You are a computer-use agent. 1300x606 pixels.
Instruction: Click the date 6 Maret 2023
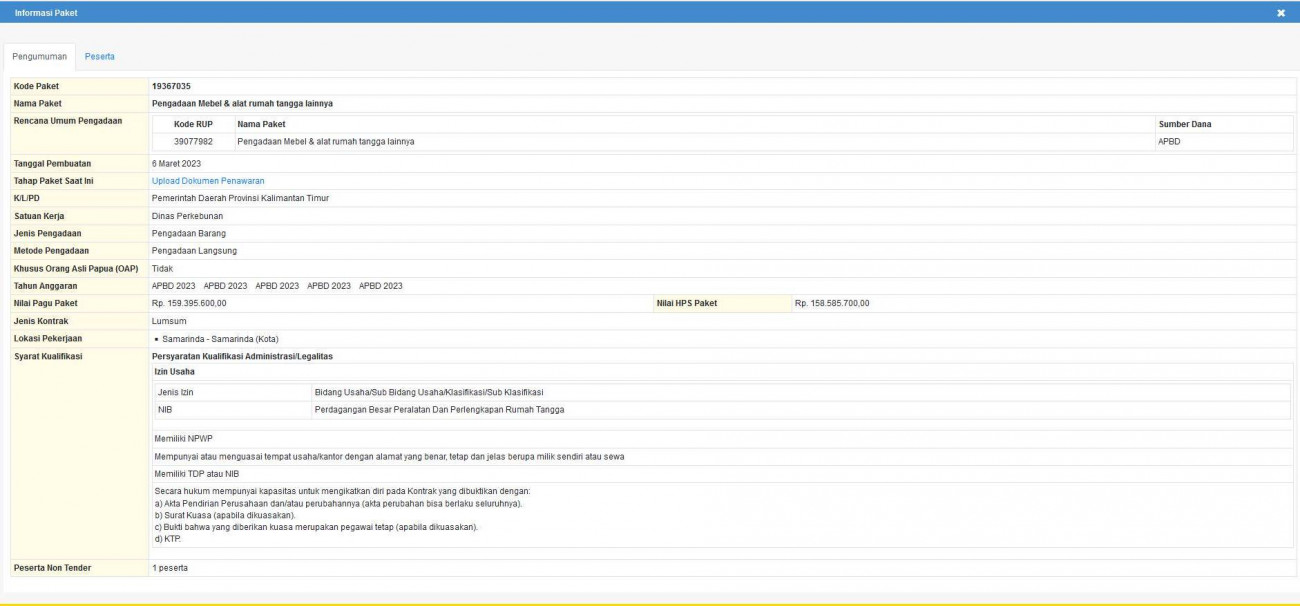coord(179,163)
